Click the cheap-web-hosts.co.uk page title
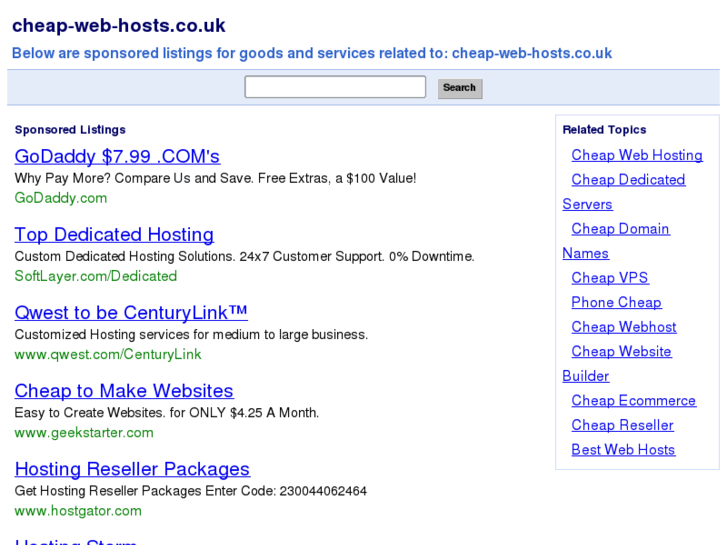This screenshot has width=727, height=545. tap(119, 26)
